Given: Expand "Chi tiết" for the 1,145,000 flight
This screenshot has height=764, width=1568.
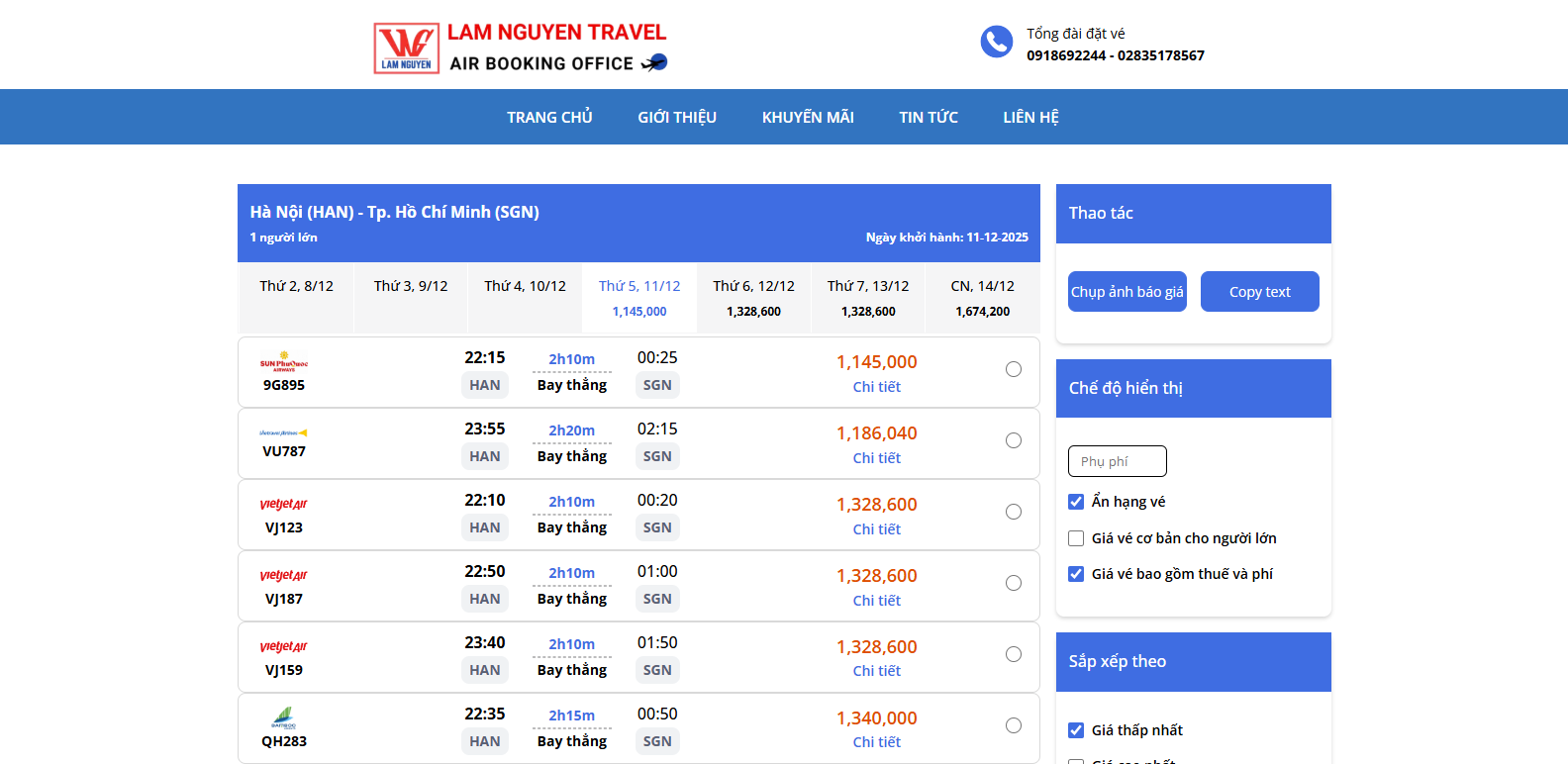Looking at the screenshot, I should coord(876,387).
